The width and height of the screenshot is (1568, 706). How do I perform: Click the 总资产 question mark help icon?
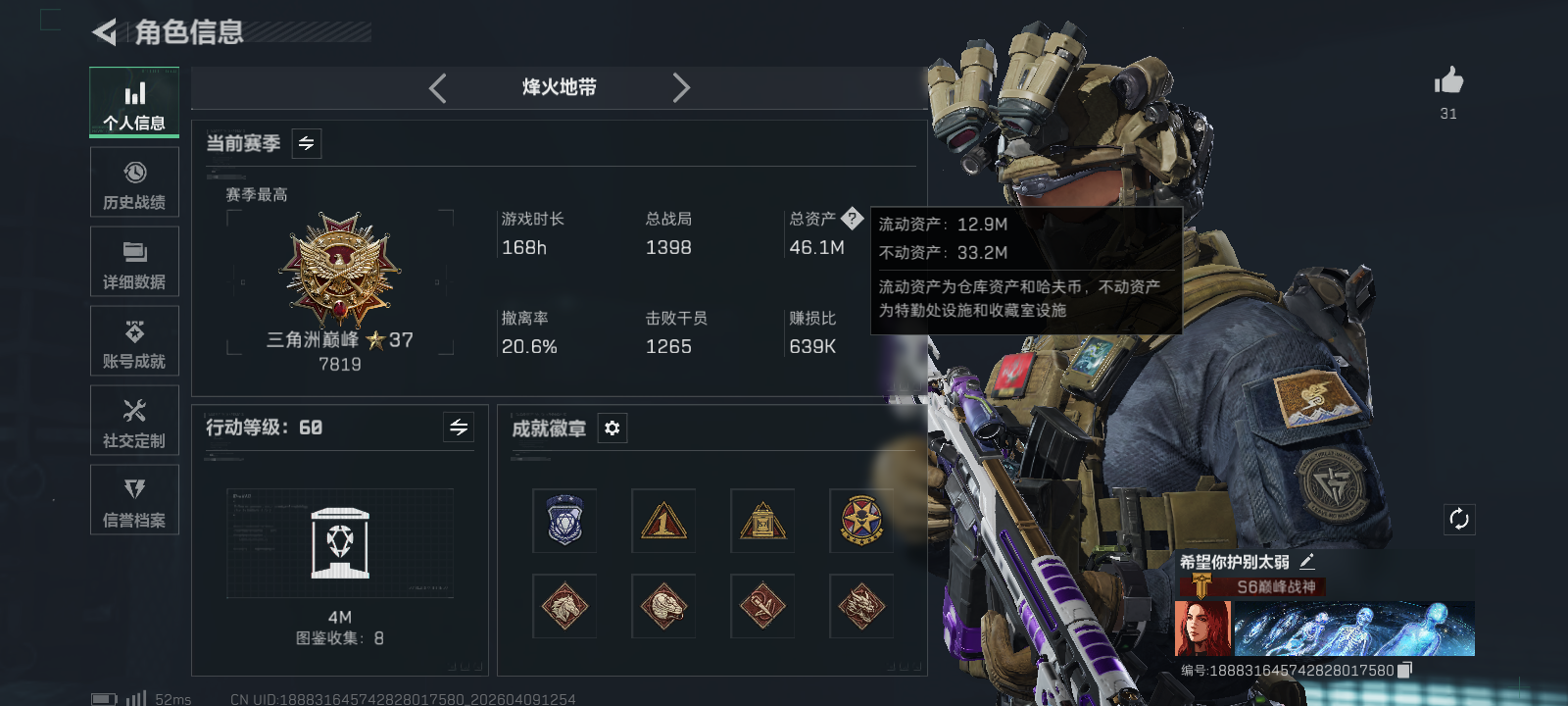(x=853, y=219)
